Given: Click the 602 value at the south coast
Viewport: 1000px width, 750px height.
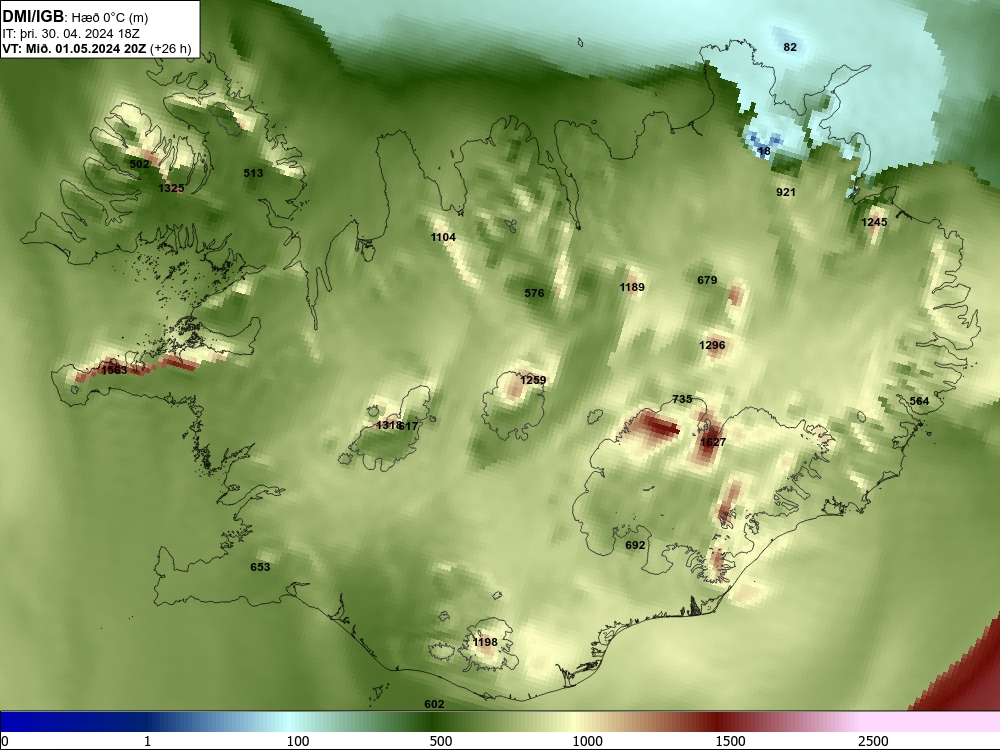Looking at the screenshot, I should pos(434,704).
